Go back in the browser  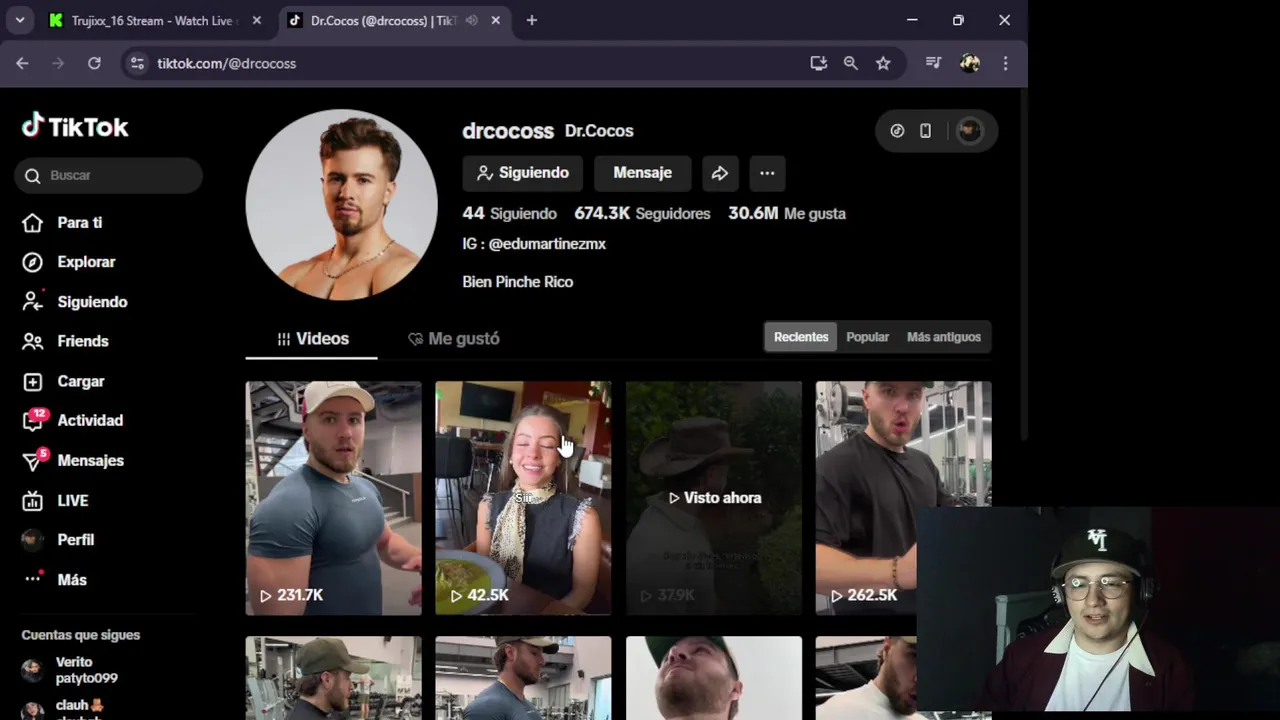tap(22, 63)
